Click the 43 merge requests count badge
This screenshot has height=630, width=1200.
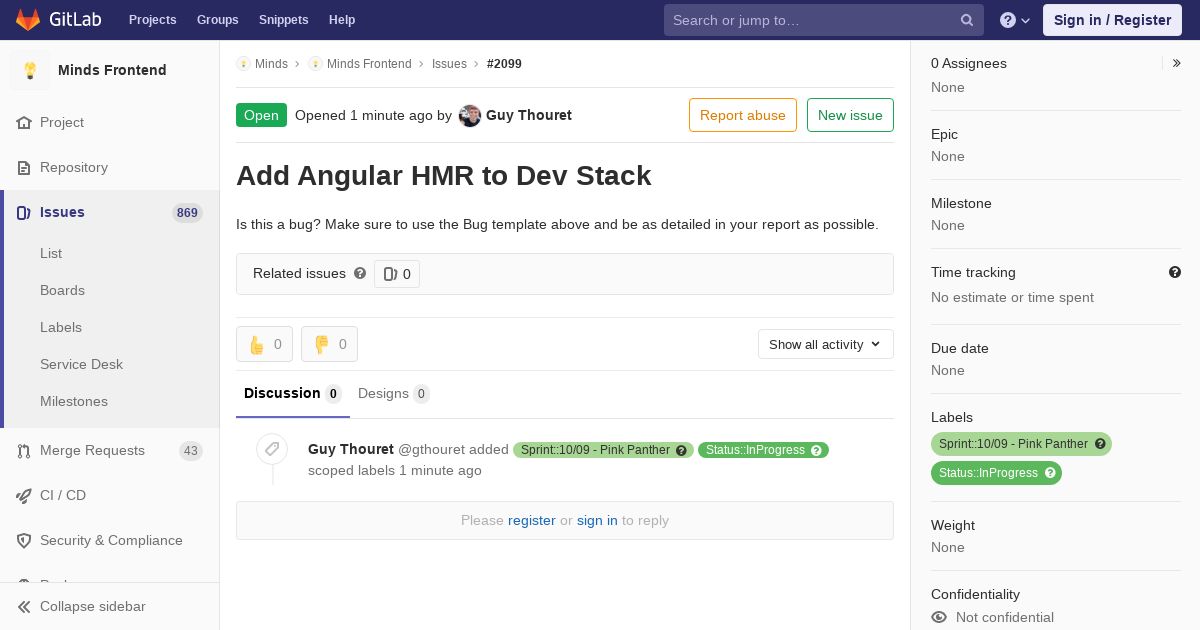coord(191,451)
